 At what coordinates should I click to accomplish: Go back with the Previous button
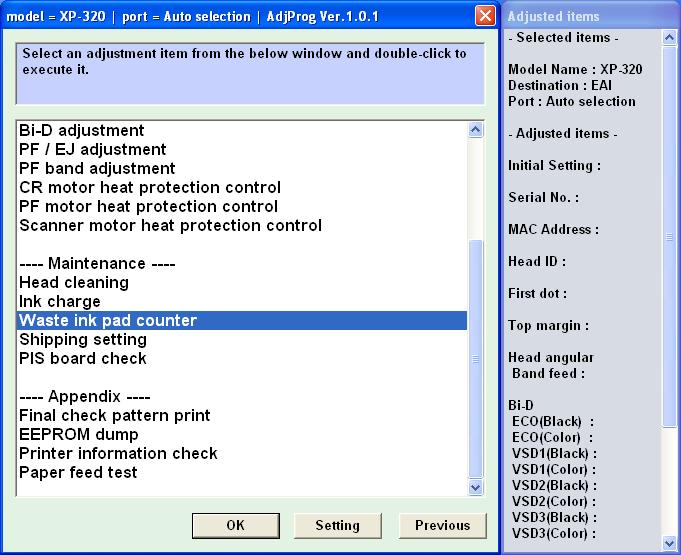pos(442,525)
